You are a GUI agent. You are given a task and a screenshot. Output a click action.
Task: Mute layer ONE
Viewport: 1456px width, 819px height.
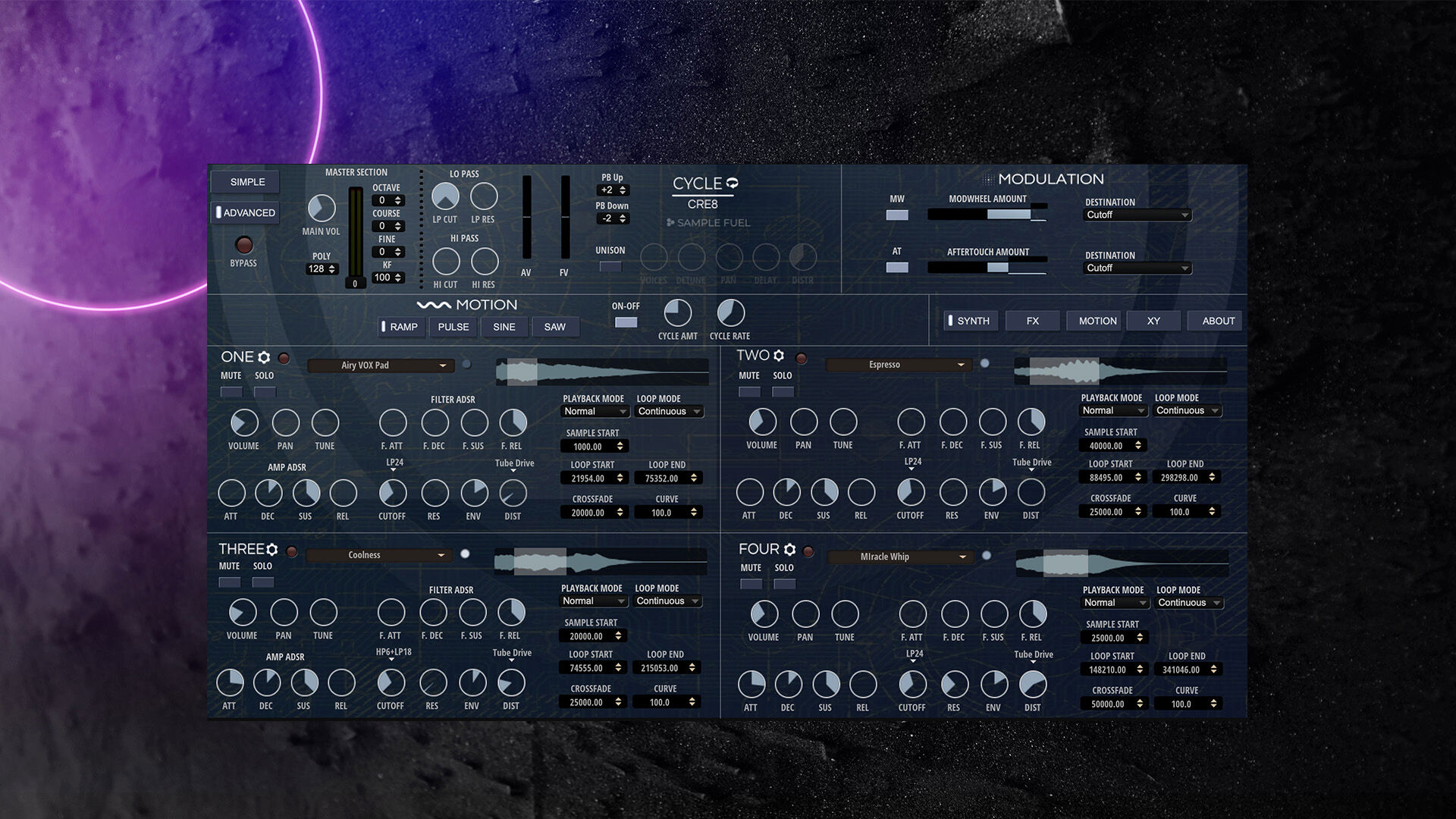[x=231, y=392]
